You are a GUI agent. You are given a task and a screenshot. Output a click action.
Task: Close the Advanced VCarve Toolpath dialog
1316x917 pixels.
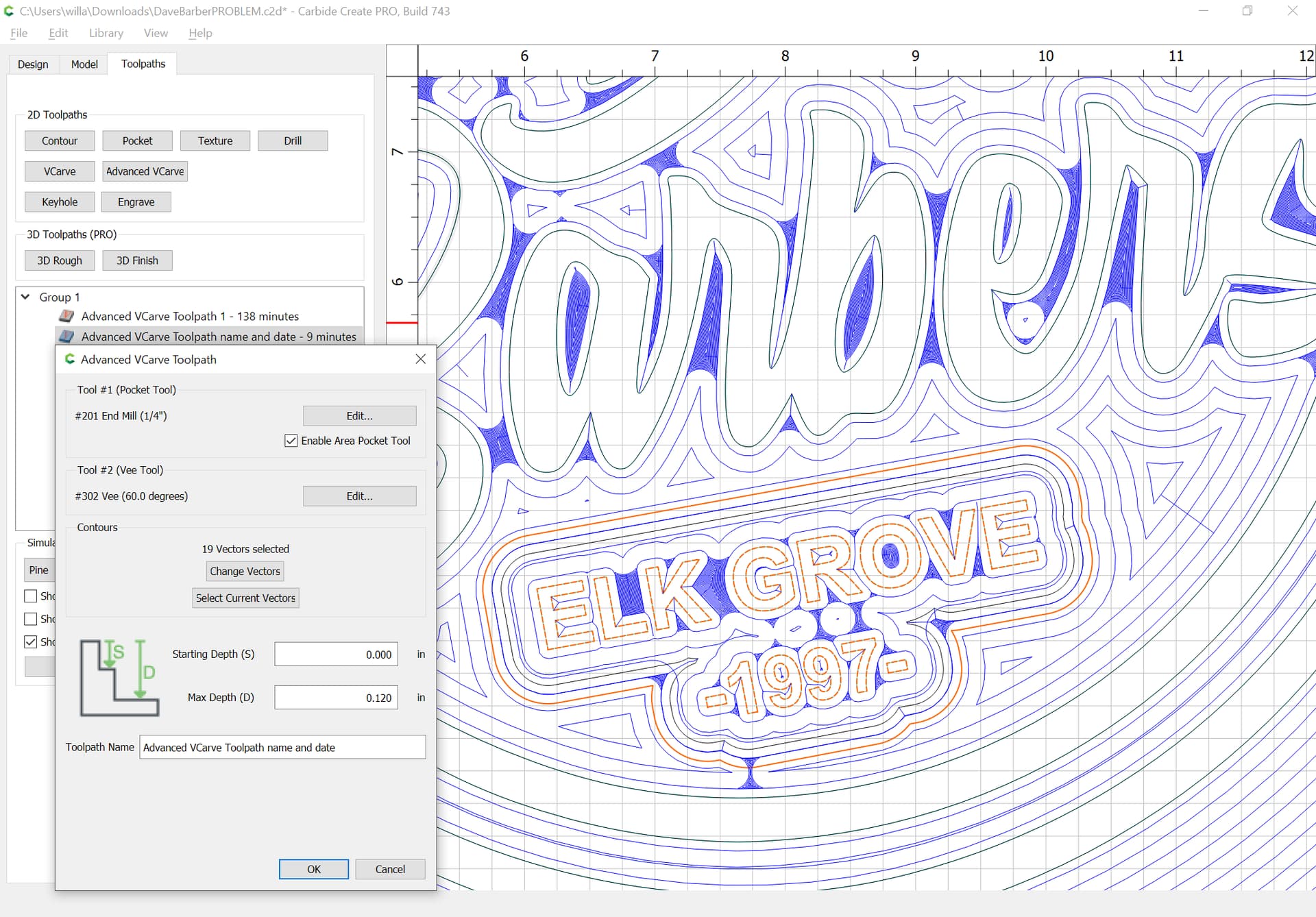coord(420,359)
